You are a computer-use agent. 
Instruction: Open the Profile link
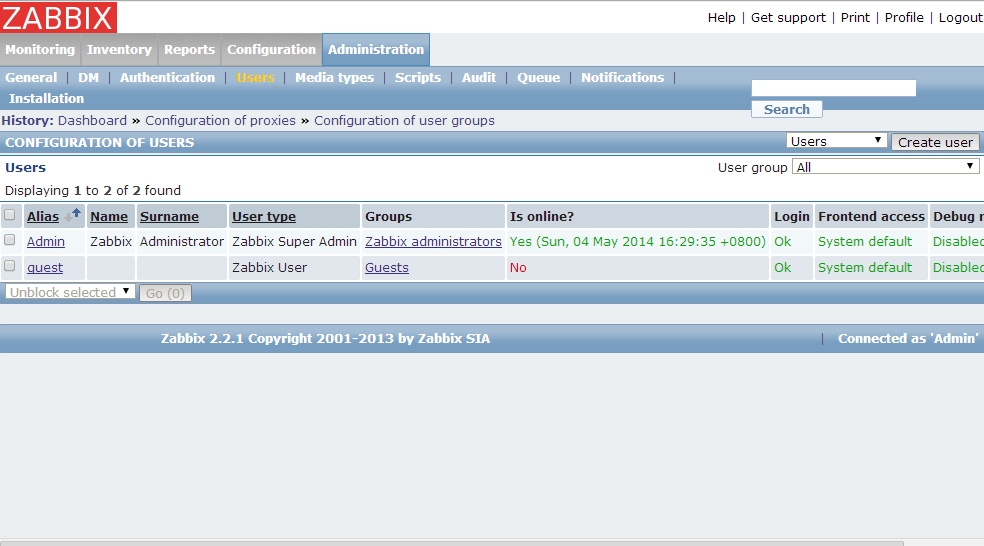click(904, 18)
